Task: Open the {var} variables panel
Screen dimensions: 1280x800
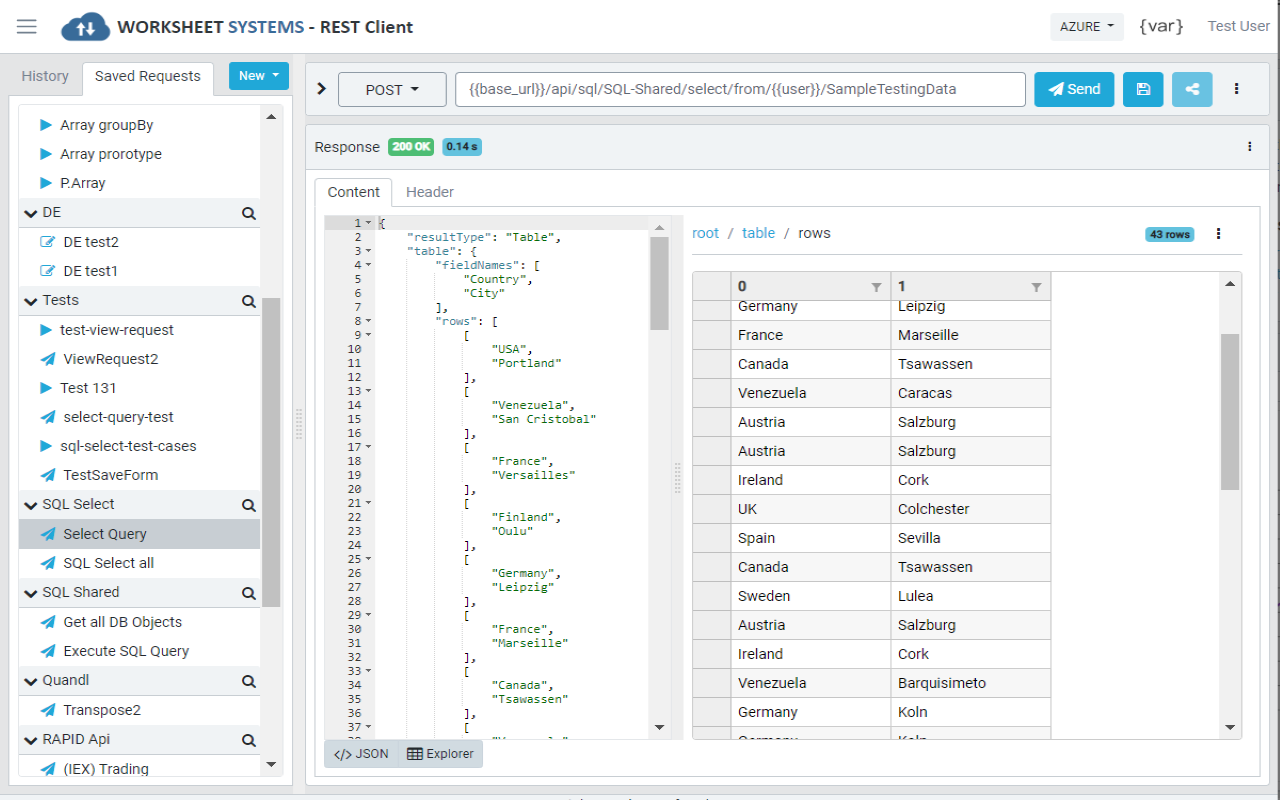Action: [1161, 27]
